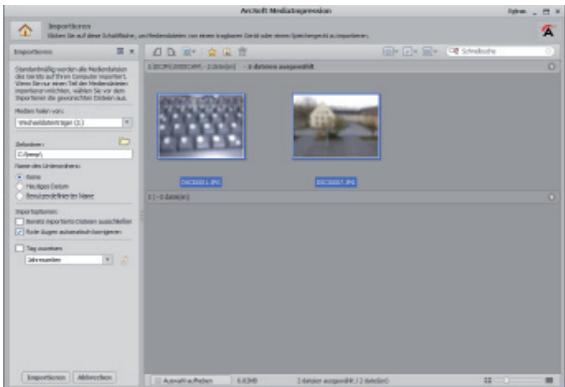This screenshot has height=387, width=565.
Task: Select the keyboard photo thumbnail
Action: pos(201,126)
